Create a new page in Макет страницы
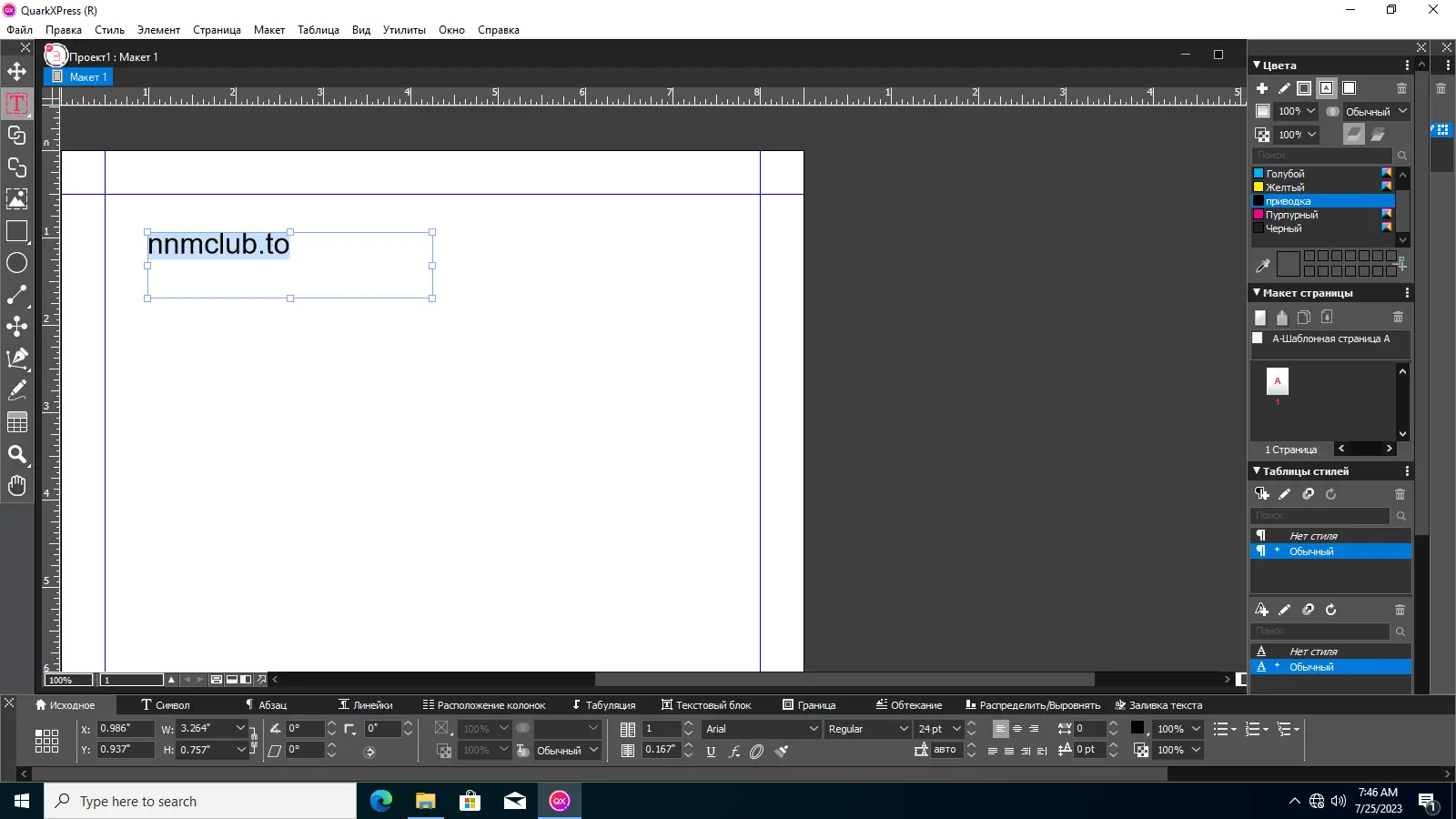 (x=1260, y=318)
